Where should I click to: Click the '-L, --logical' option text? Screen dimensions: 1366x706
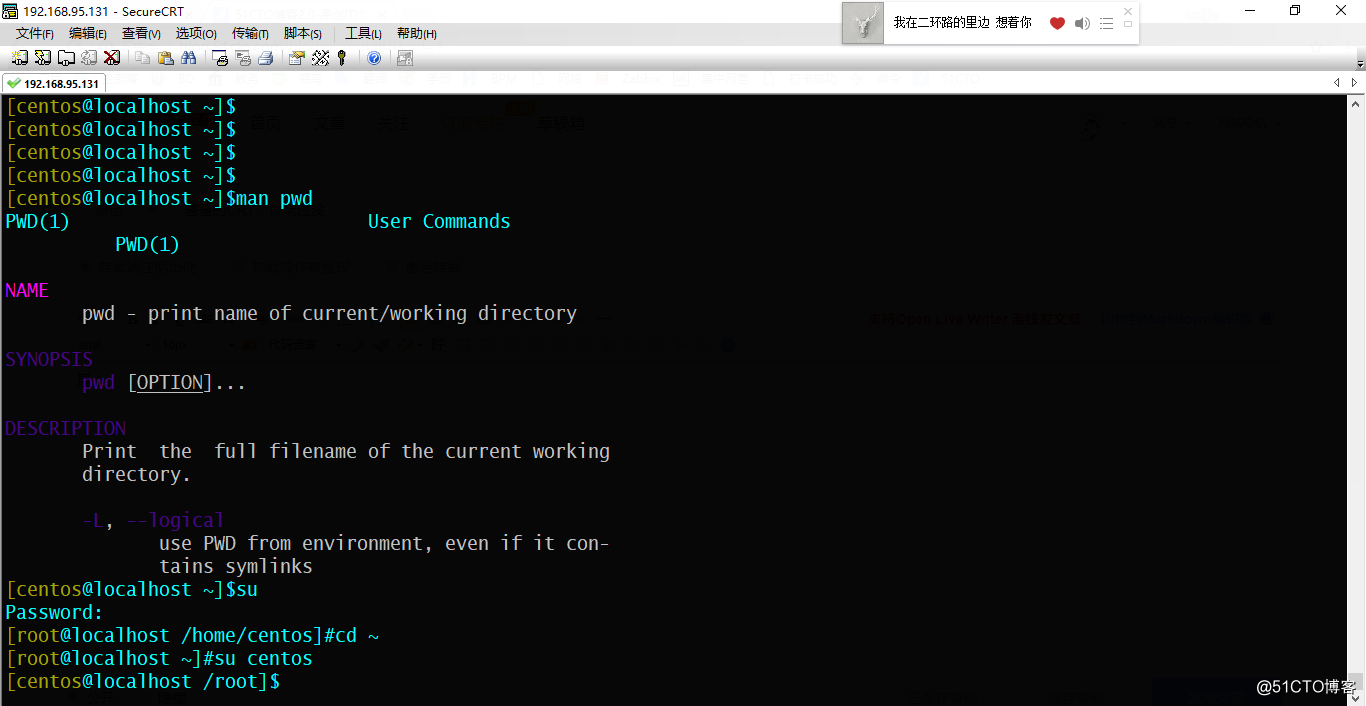(x=153, y=520)
